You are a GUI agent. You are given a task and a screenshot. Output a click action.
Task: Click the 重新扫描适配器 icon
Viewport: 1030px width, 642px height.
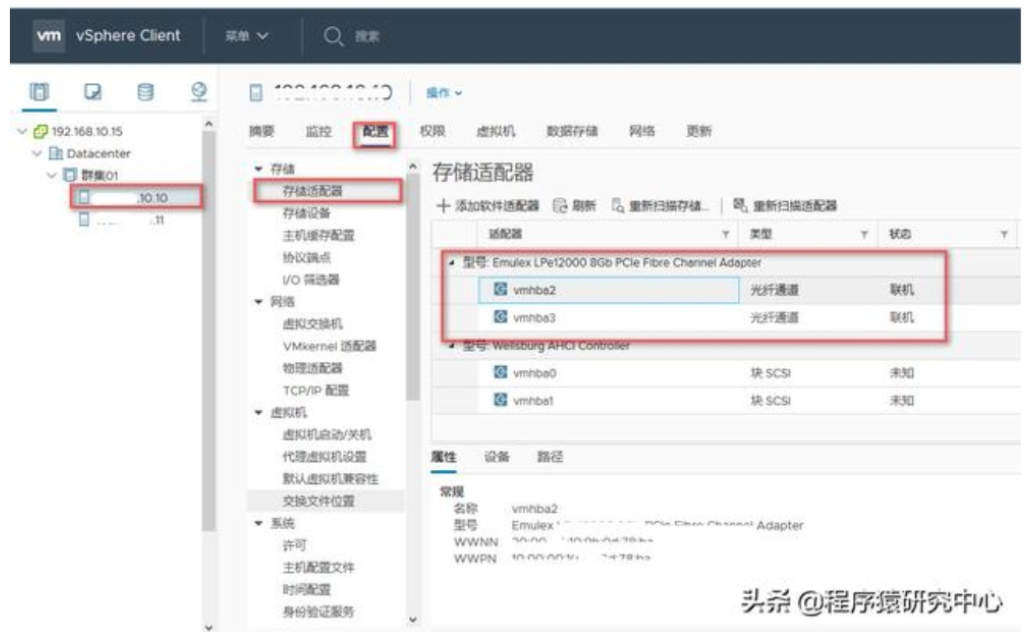tap(740, 205)
